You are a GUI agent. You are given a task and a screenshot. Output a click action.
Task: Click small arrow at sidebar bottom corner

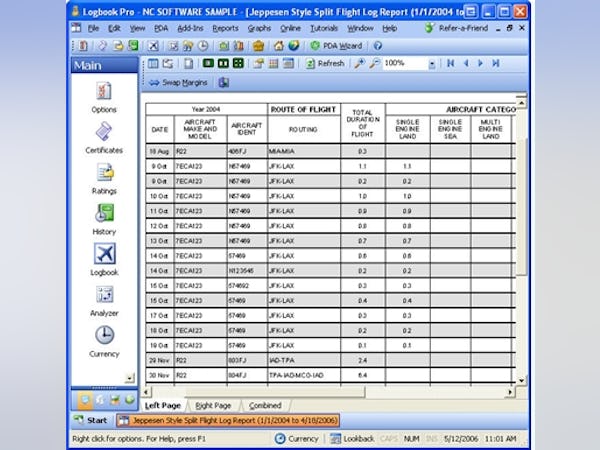tap(130, 378)
